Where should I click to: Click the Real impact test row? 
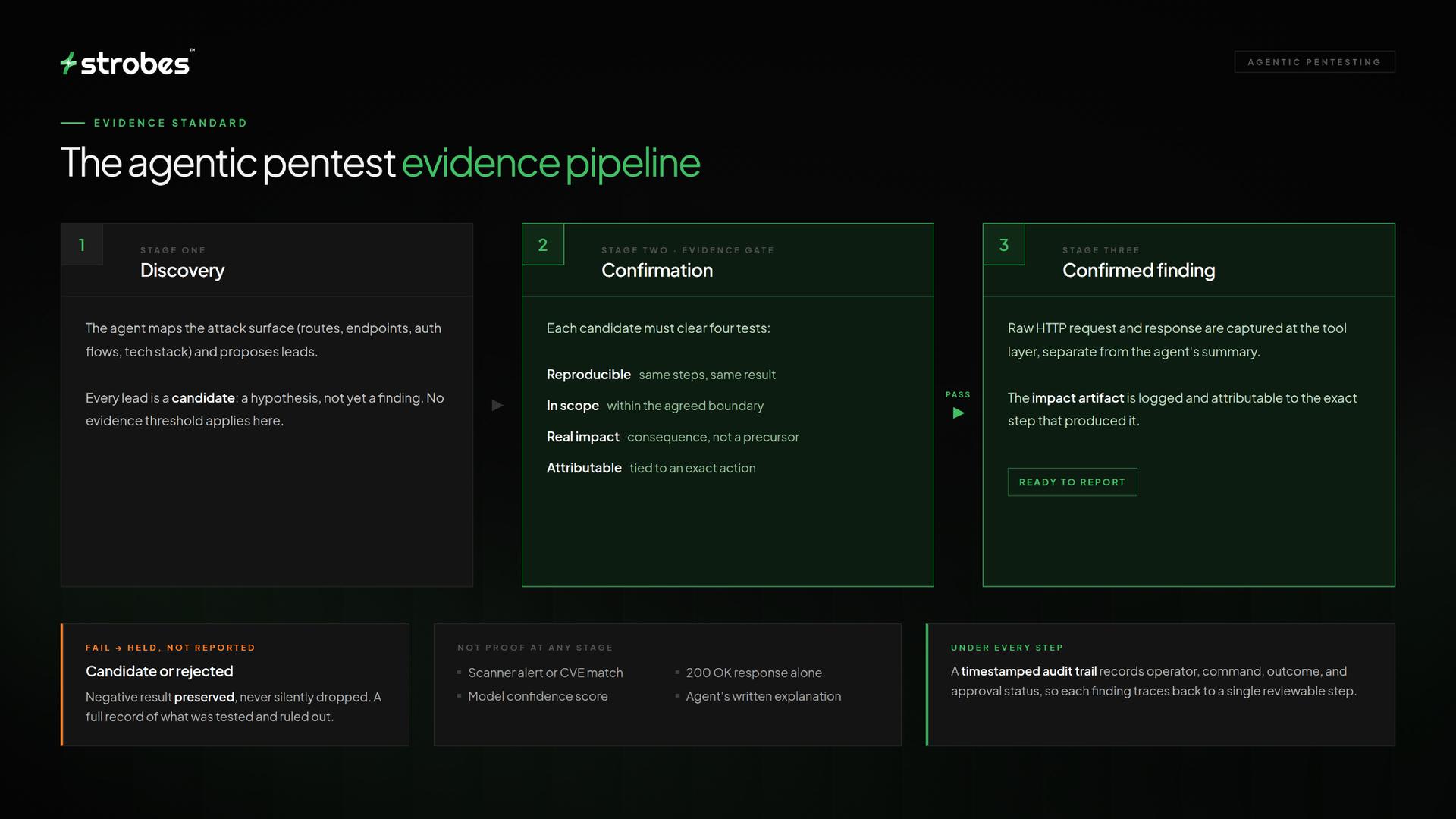pyautogui.click(x=673, y=437)
